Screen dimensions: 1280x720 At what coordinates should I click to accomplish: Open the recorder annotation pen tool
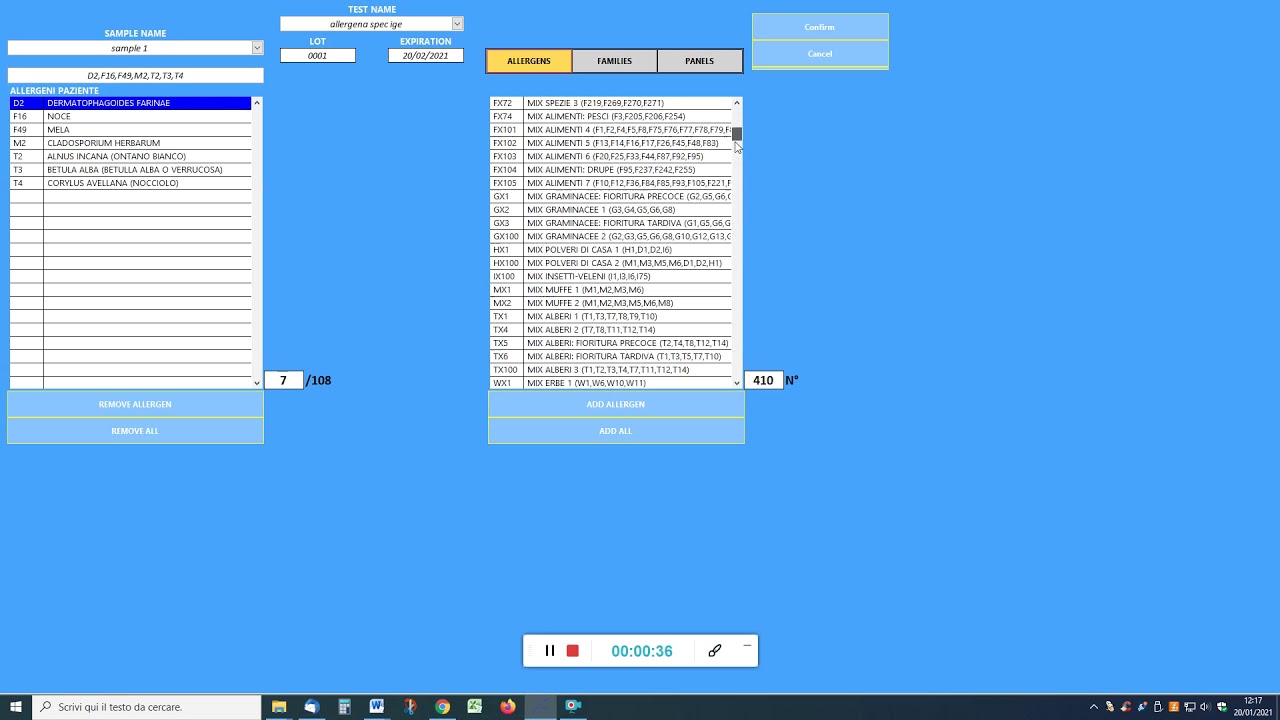click(x=715, y=651)
